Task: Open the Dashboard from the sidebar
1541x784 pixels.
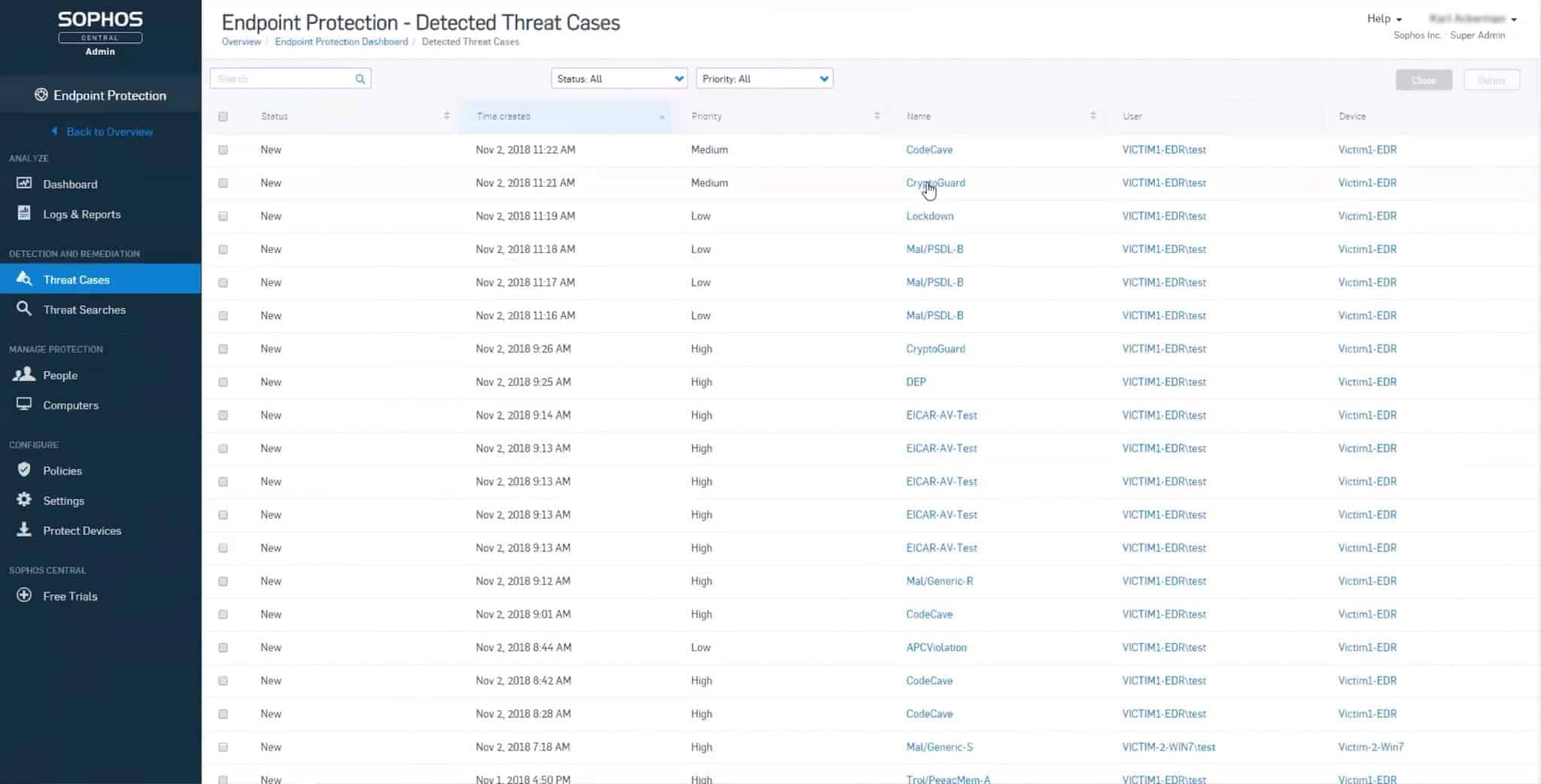Action: (x=70, y=184)
